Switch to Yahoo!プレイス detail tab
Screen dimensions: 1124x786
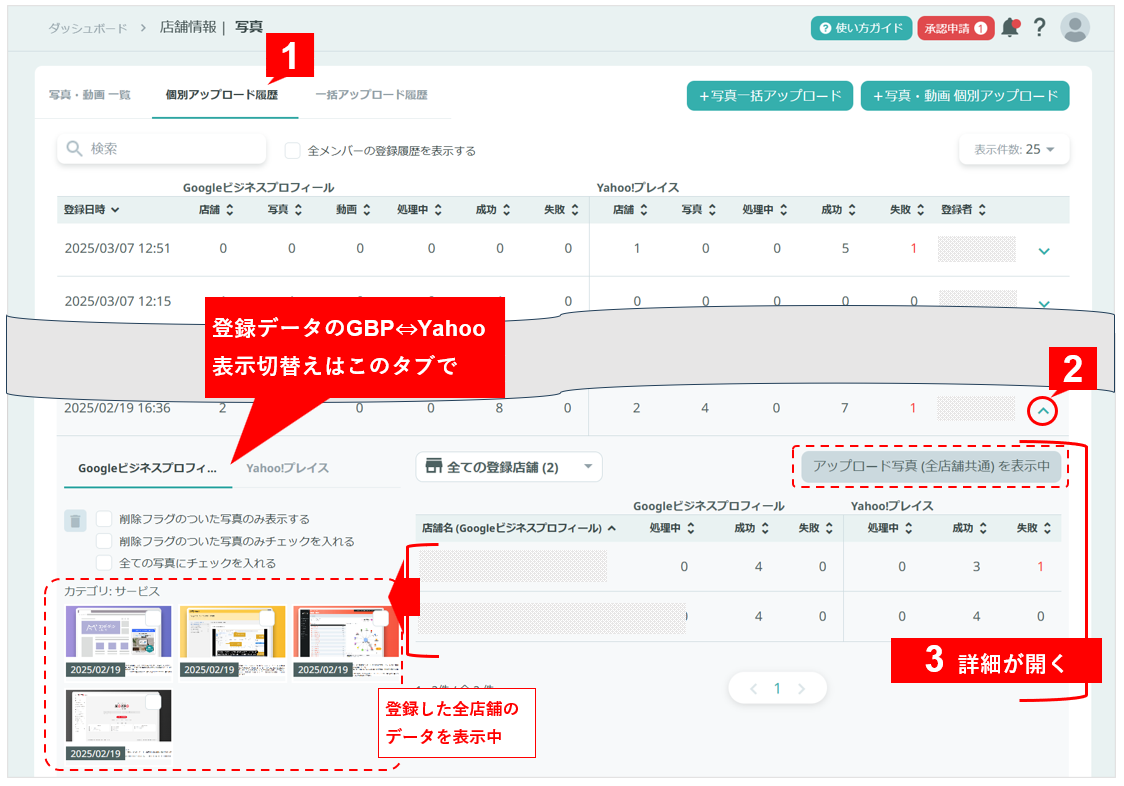tap(287, 468)
